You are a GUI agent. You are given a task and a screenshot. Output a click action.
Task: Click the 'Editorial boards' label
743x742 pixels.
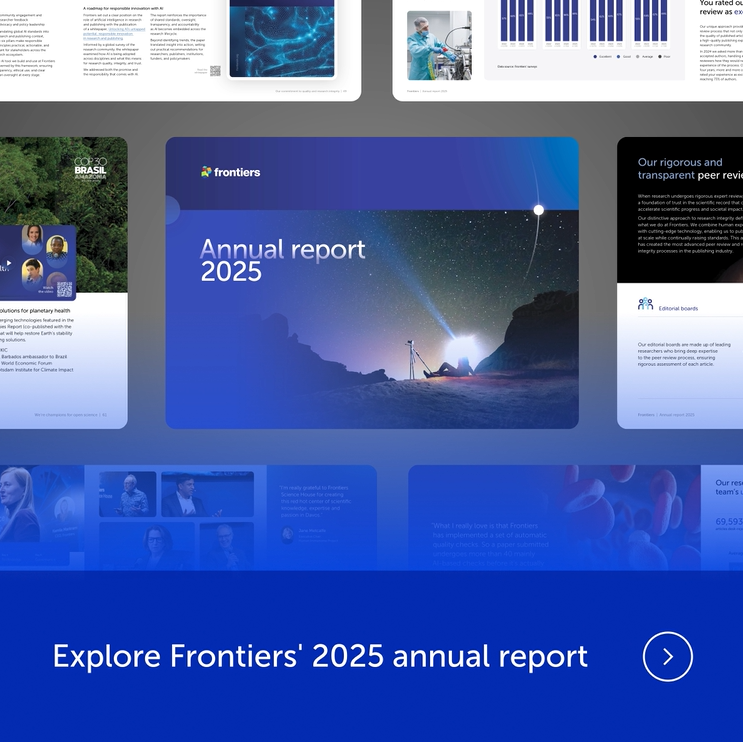(678, 308)
